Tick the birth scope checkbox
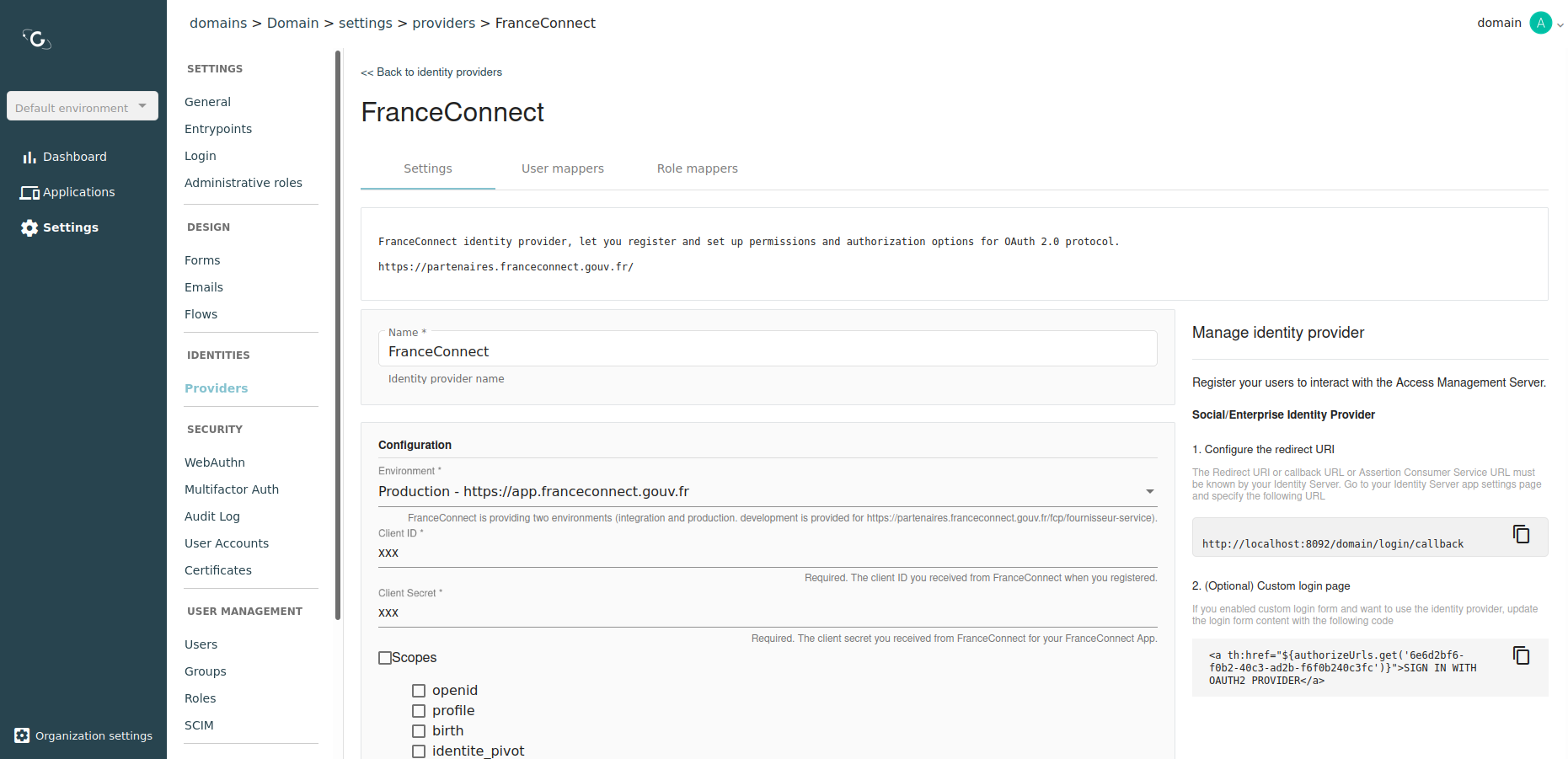1568x759 pixels. [419, 731]
